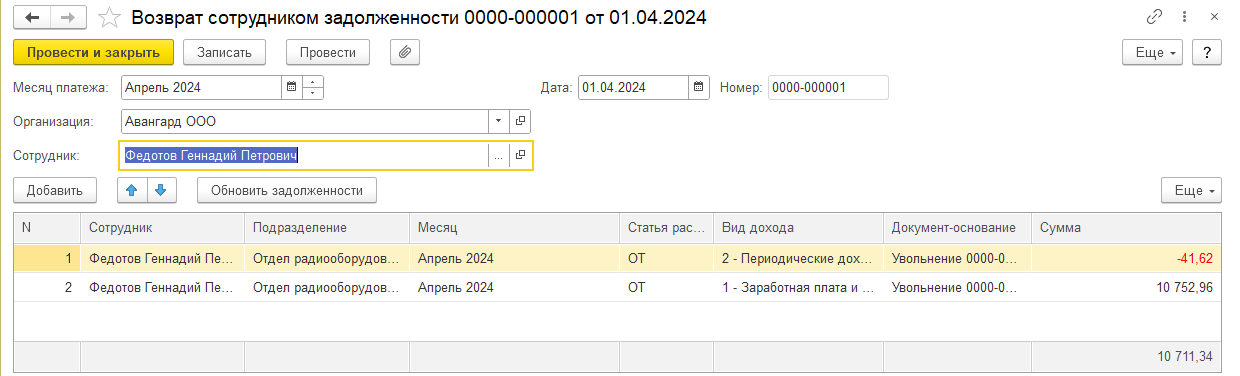Click Провести и закрыть button
The height and width of the screenshot is (376, 1240).
click(x=94, y=51)
